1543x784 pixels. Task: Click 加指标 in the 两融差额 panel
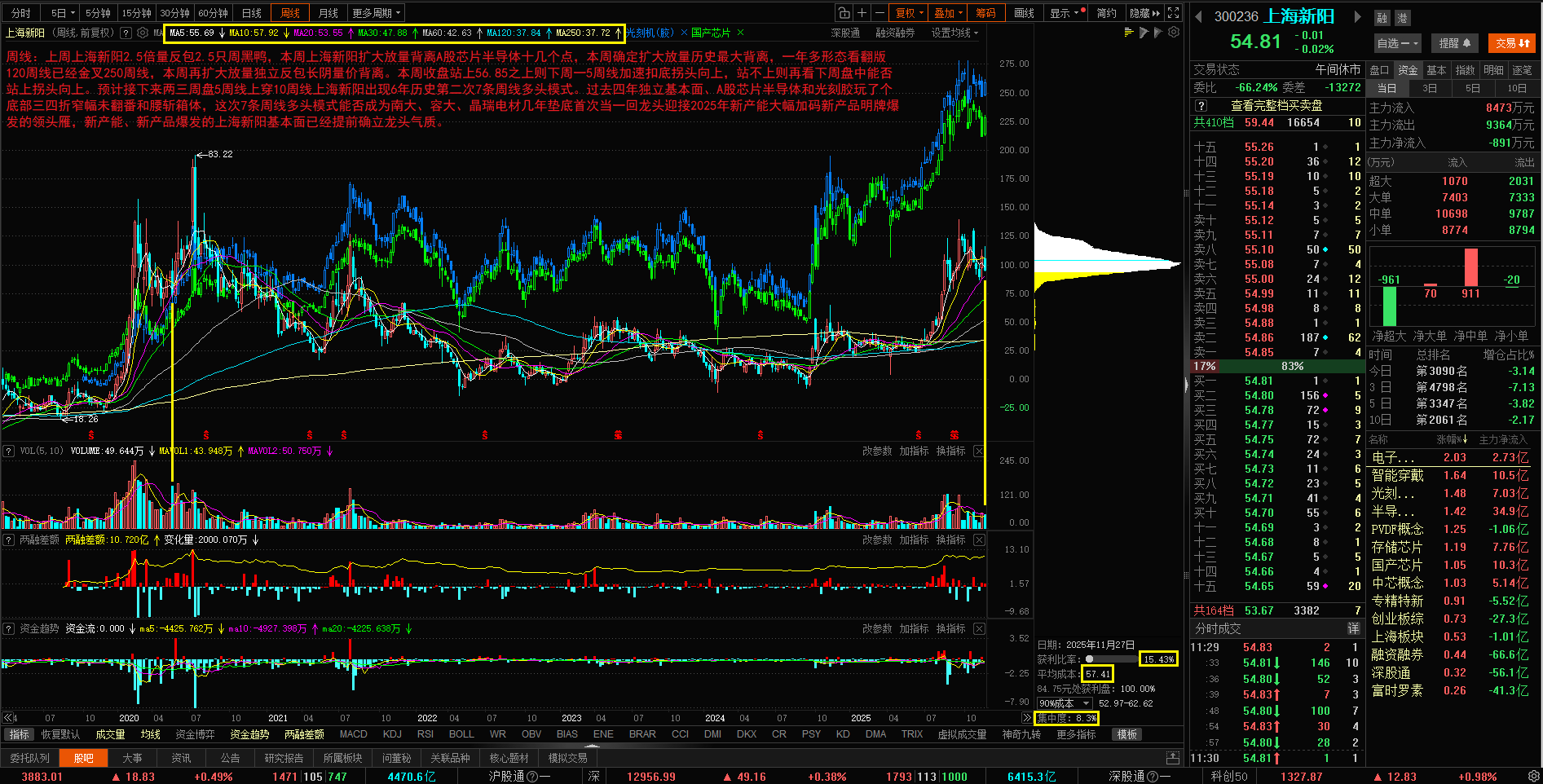(x=914, y=540)
